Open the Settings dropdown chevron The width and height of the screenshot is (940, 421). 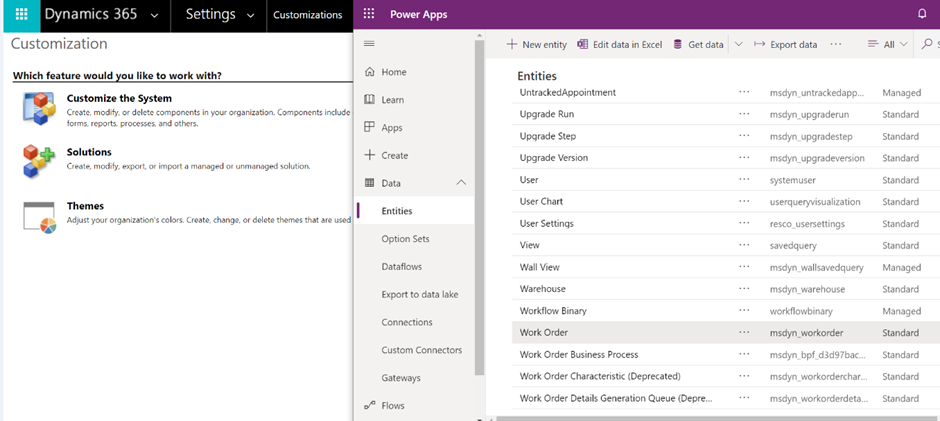(251, 16)
